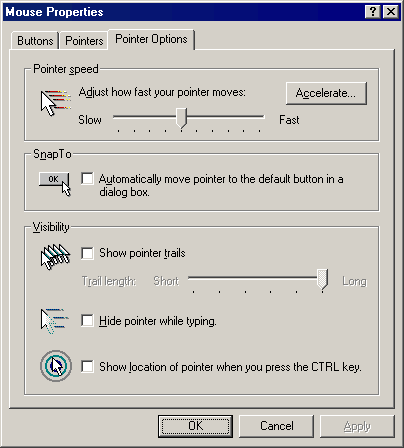The height and width of the screenshot is (448, 404).
Task: Click the pointer trails icon
Action: (x=55, y=257)
